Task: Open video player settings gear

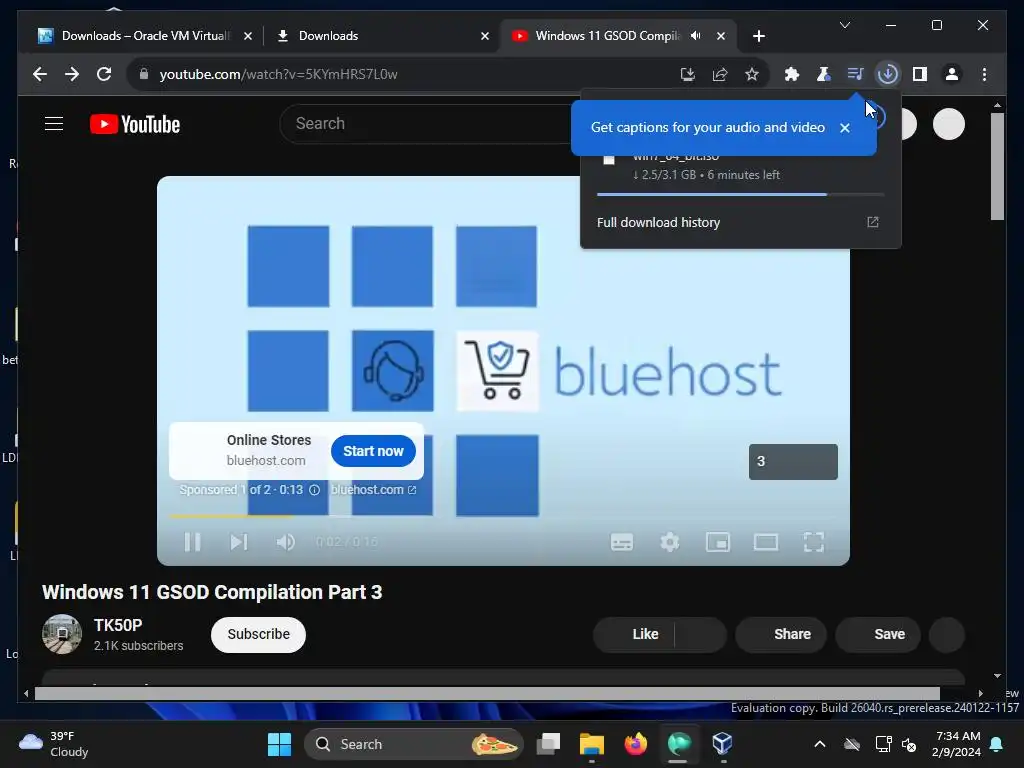Action: point(669,542)
